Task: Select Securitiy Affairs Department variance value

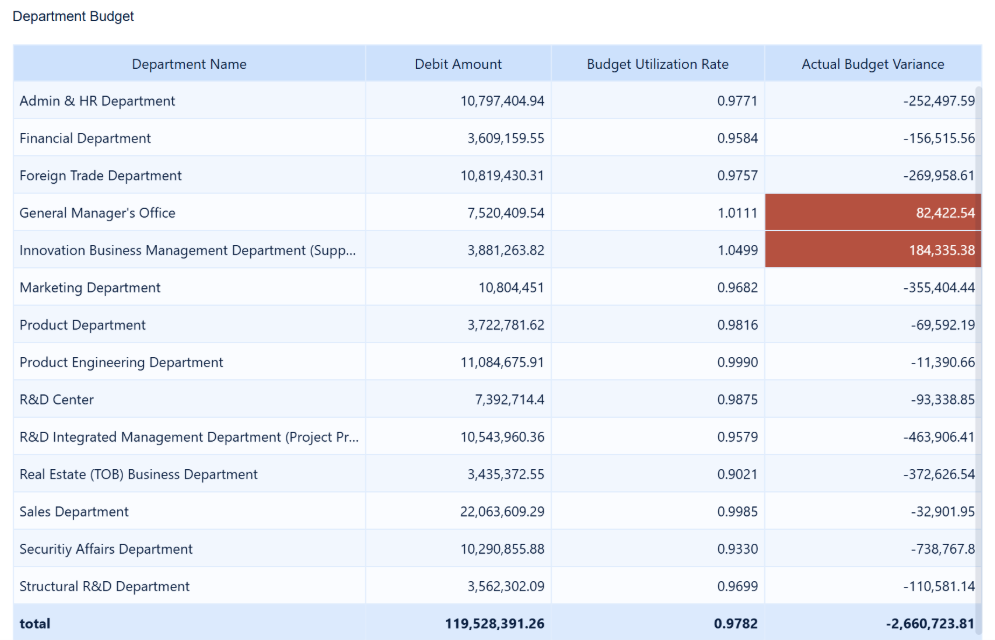Action: [942, 549]
